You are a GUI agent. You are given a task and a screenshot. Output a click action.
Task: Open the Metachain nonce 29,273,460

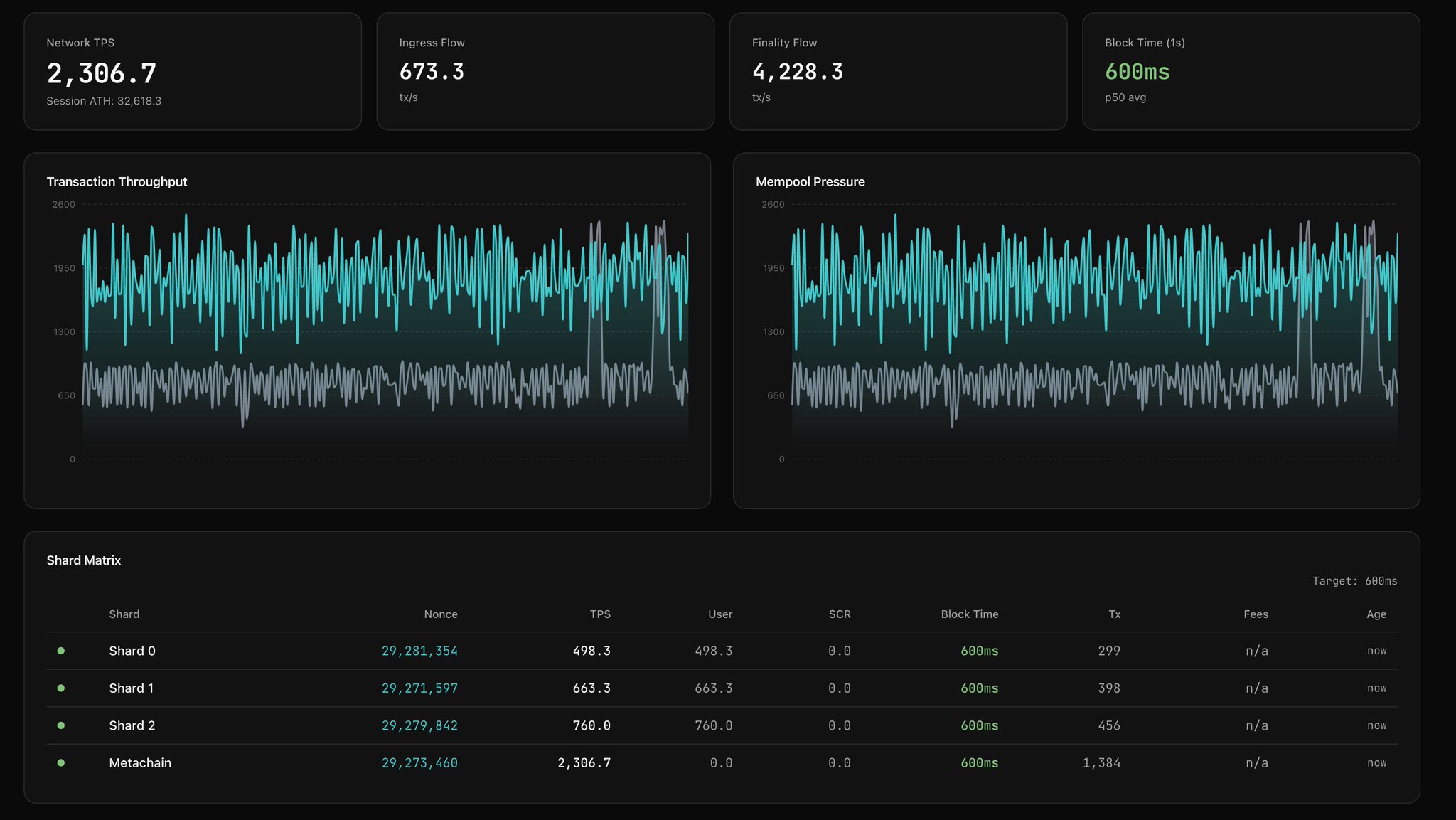coord(419,763)
